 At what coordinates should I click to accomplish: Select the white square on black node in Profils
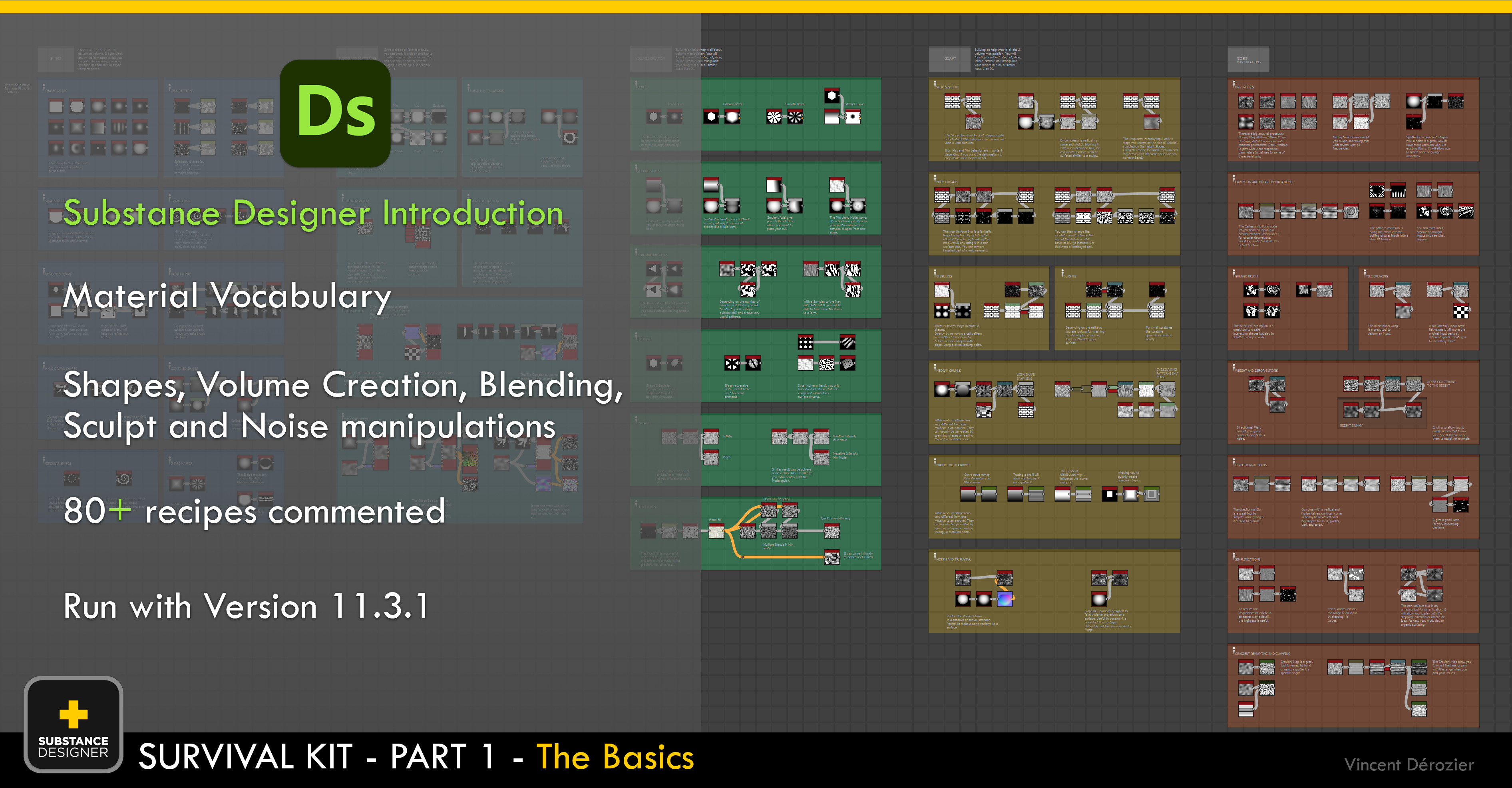[x=1109, y=494]
